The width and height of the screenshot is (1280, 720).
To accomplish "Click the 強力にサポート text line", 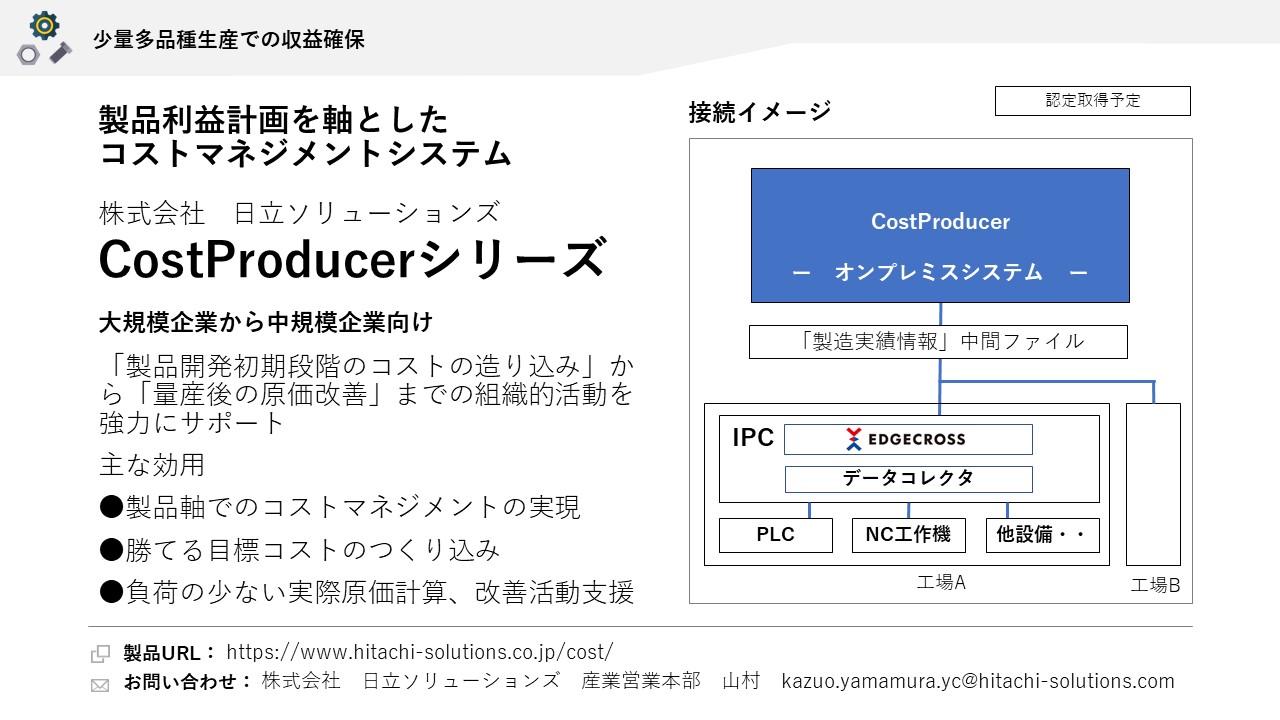I will pos(193,422).
